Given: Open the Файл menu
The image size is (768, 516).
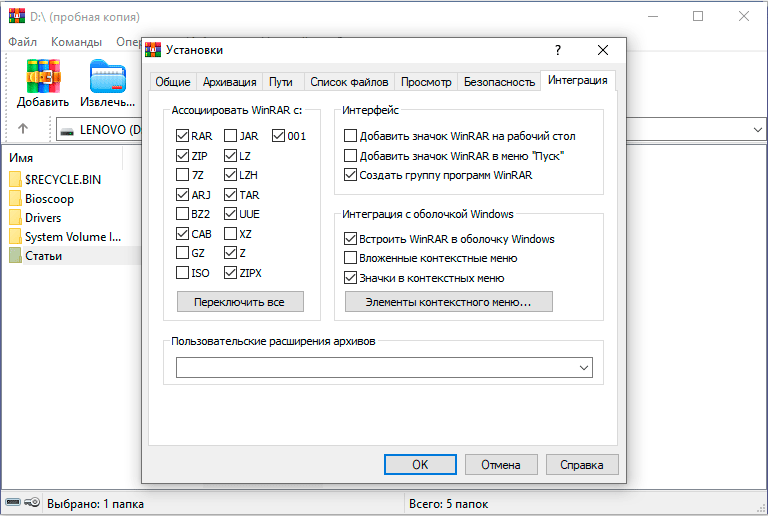Looking at the screenshot, I should pyautogui.click(x=22, y=42).
